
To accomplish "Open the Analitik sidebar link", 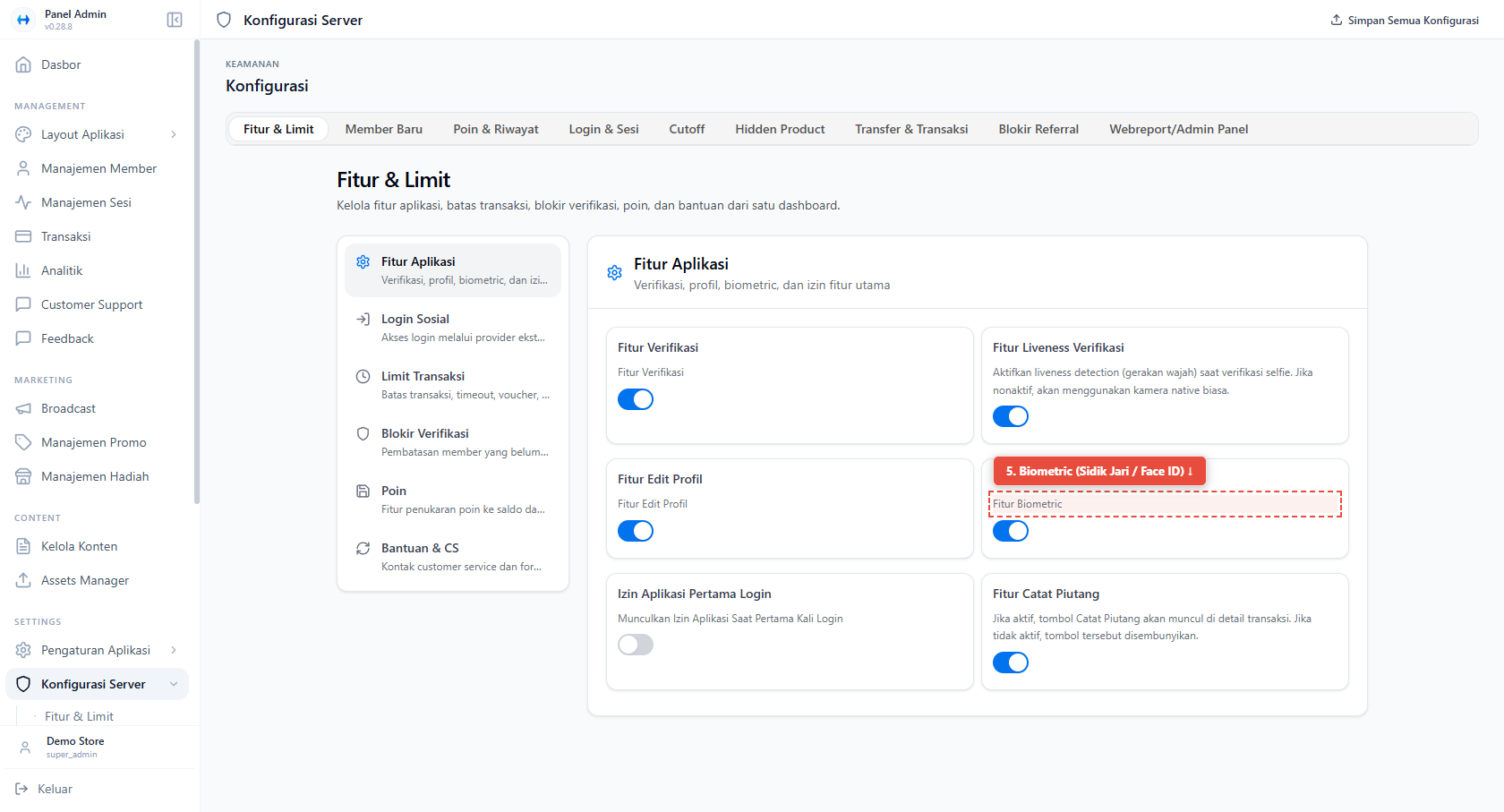I will [97, 270].
